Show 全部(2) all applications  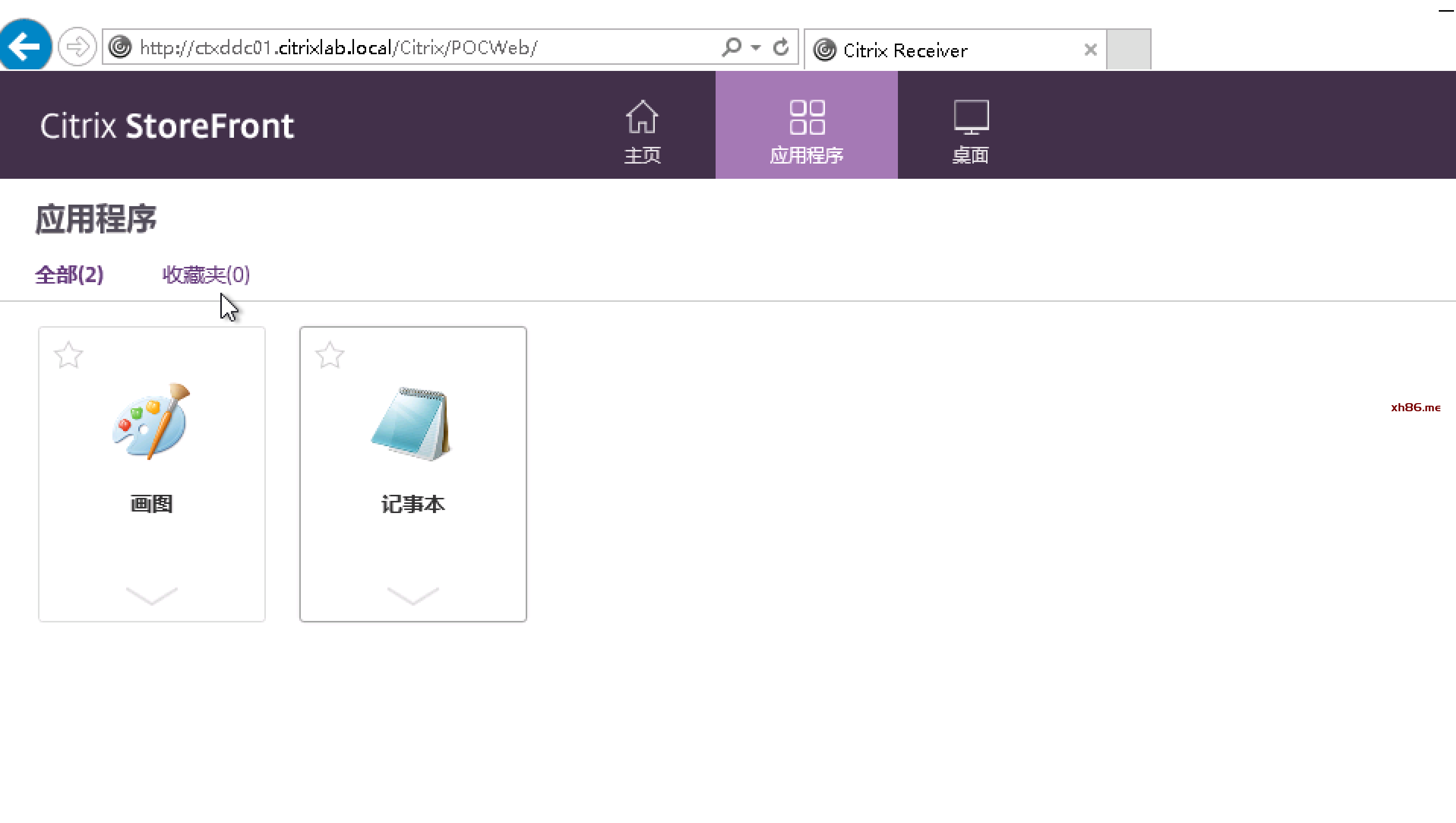click(69, 276)
